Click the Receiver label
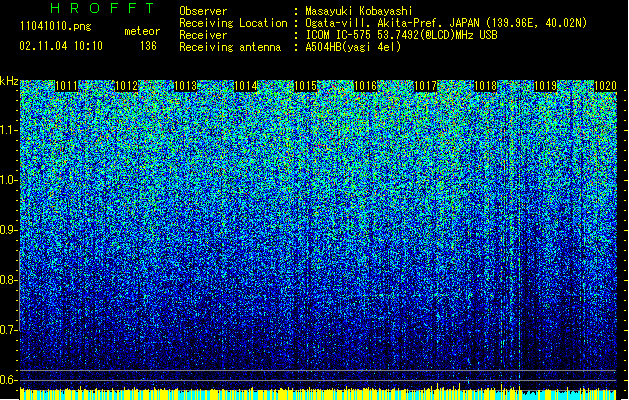The image size is (629, 400). pyautogui.click(x=203, y=35)
